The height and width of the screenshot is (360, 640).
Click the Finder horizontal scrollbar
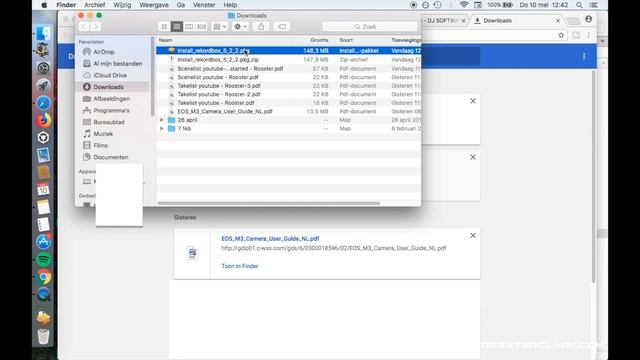(269, 203)
